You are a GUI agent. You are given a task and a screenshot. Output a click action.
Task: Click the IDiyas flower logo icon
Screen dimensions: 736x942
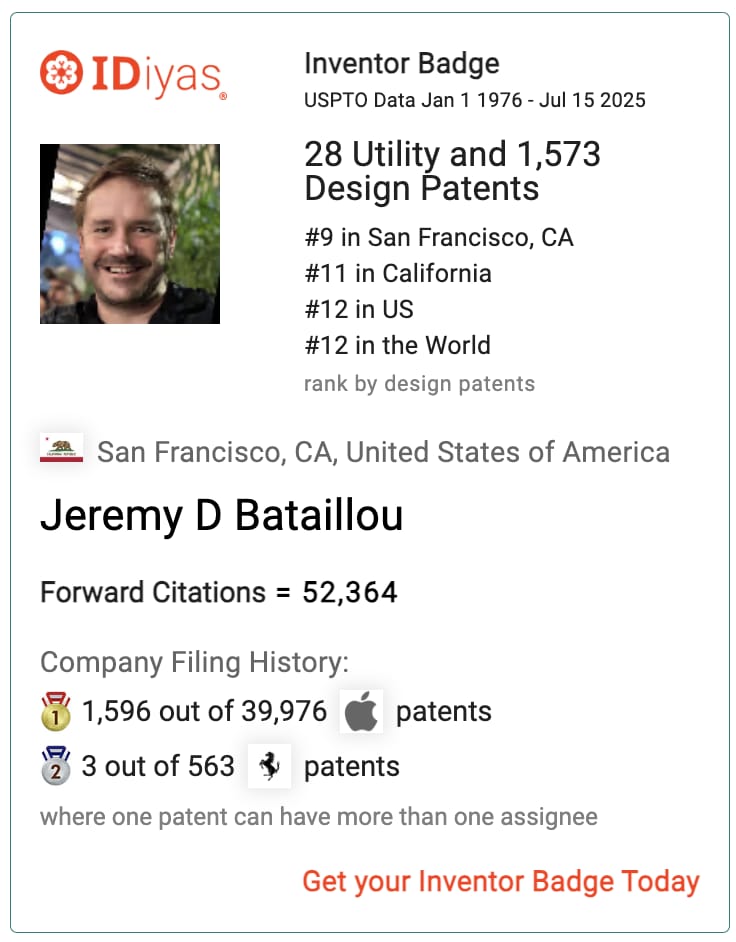[61, 72]
